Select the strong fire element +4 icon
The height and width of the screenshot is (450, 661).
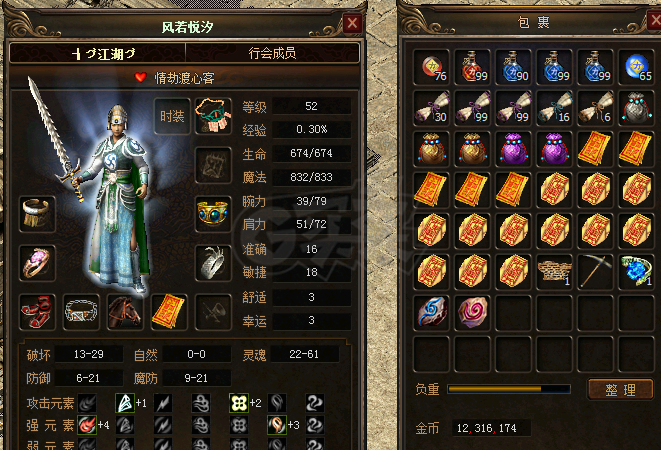tap(87, 425)
